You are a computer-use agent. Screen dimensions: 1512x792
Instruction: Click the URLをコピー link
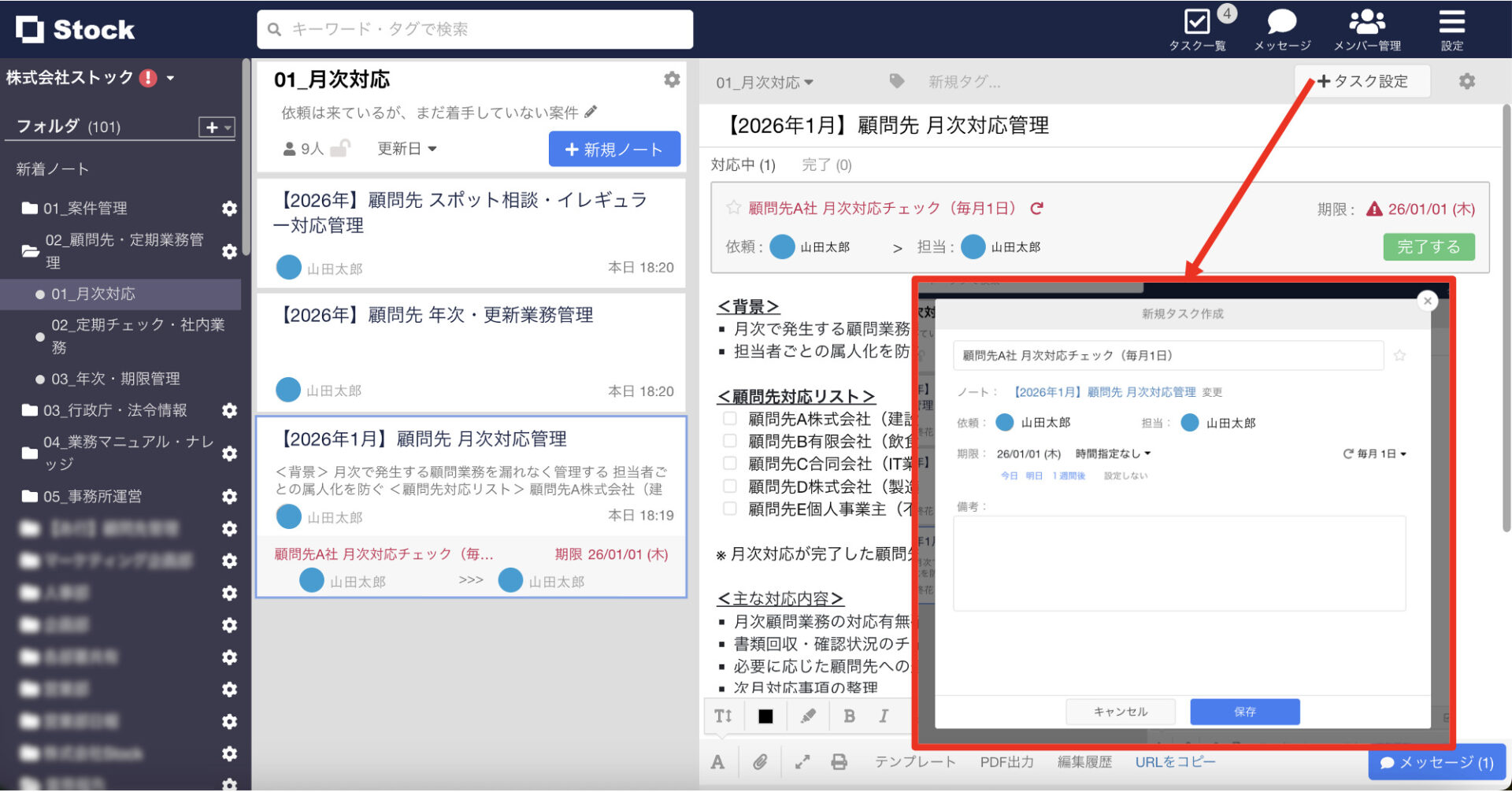[x=1174, y=761]
